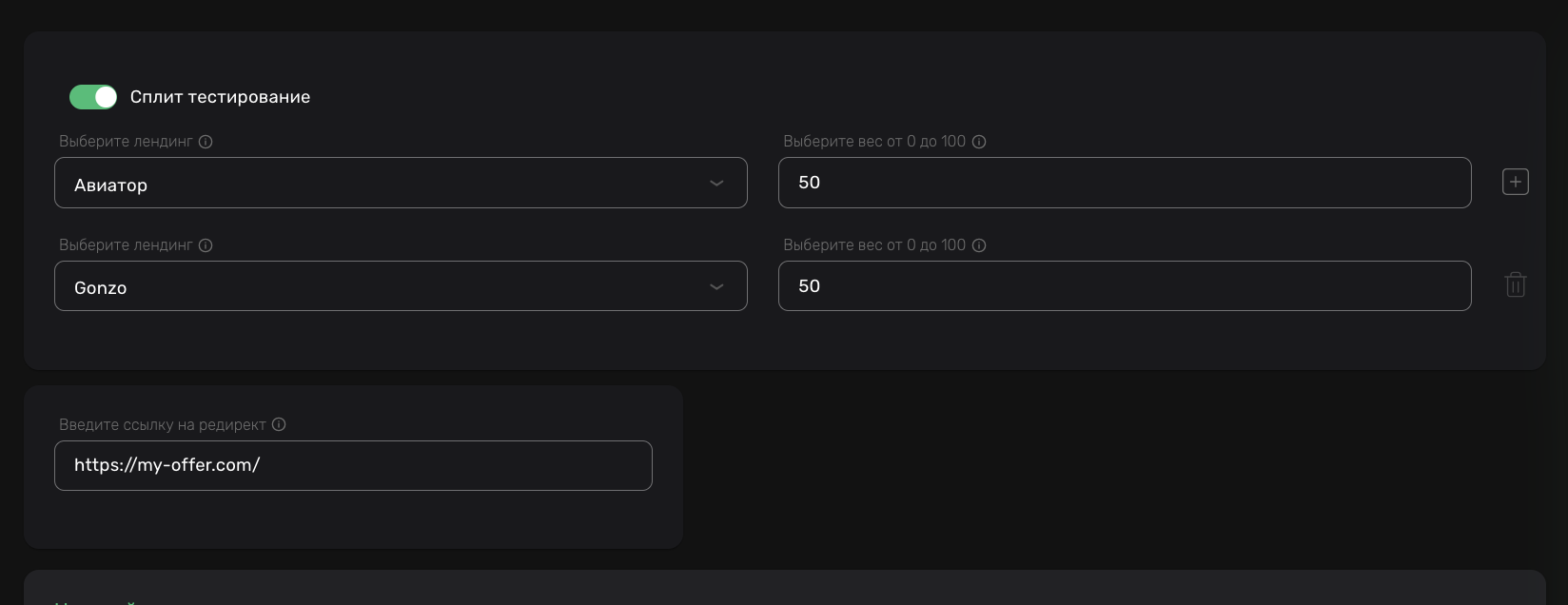1568x605 pixels.
Task: Turn off the Сплит тестирование switch
Action: (93, 97)
